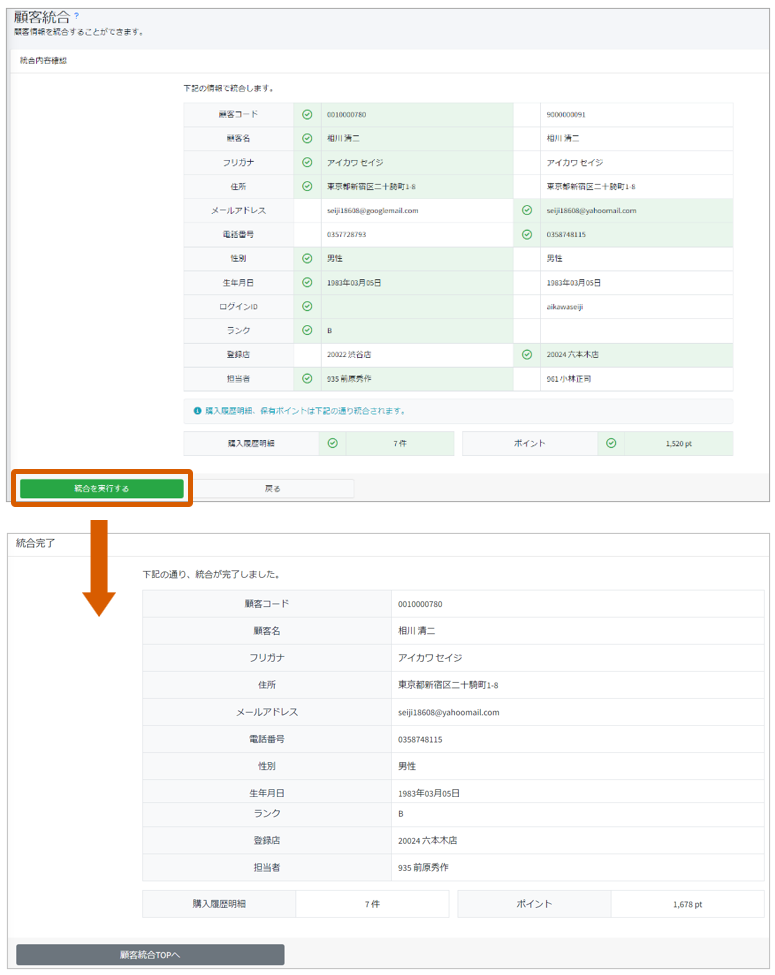Select the phone number 0358748115 check mark
This screenshot has height=975, width=775.
[x=527, y=234]
